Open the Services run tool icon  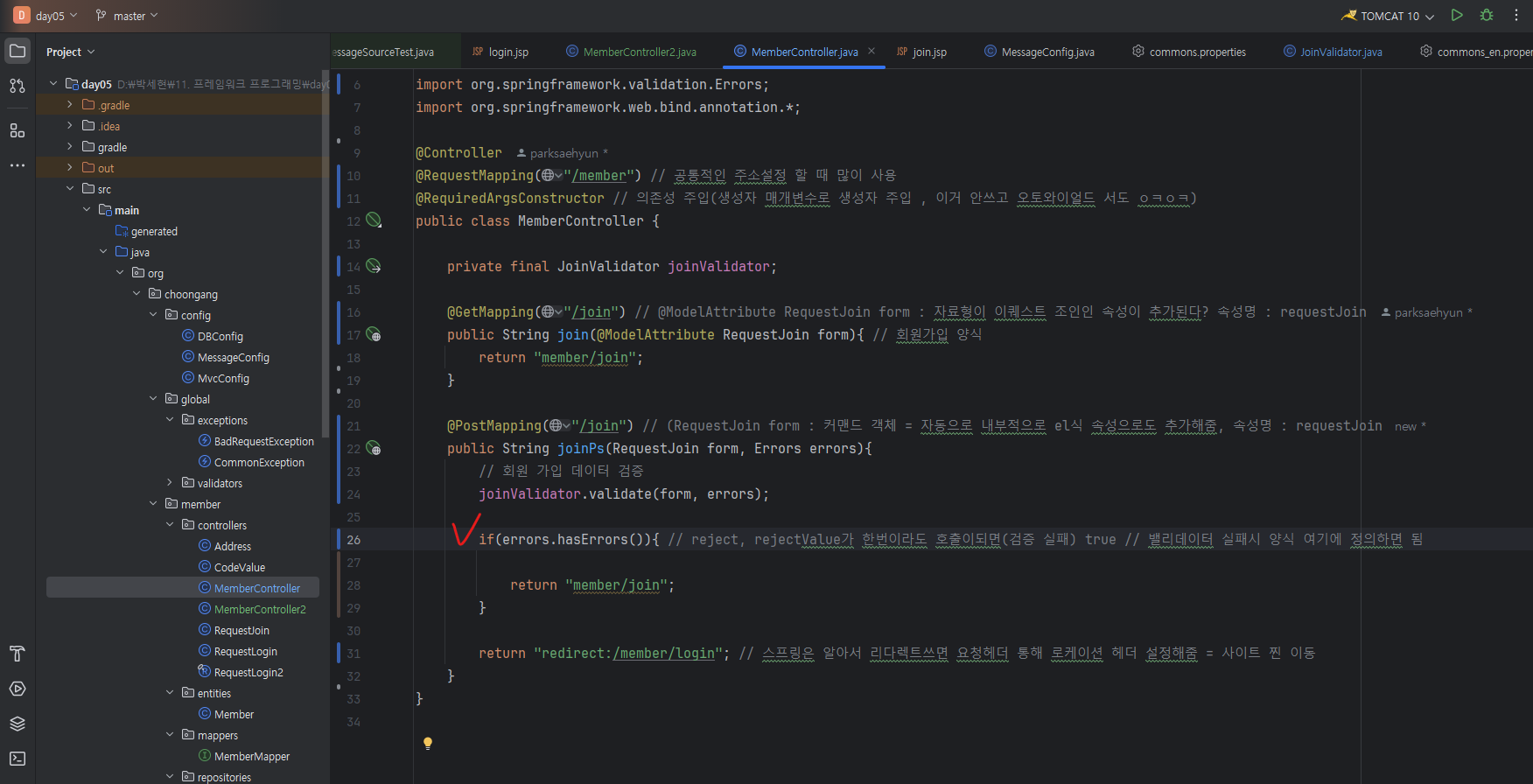tap(17, 689)
